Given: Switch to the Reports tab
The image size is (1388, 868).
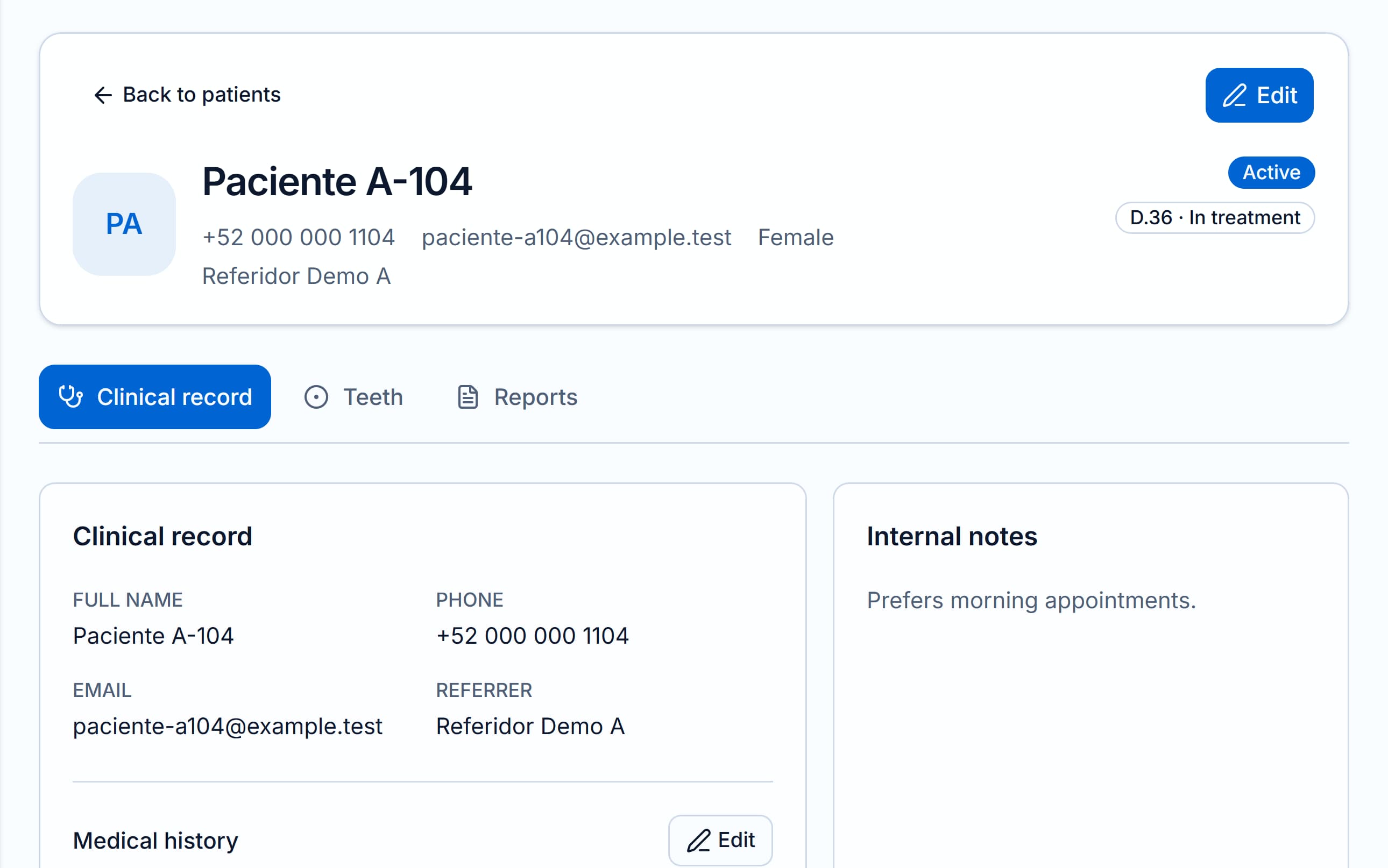Looking at the screenshot, I should [518, 397].
